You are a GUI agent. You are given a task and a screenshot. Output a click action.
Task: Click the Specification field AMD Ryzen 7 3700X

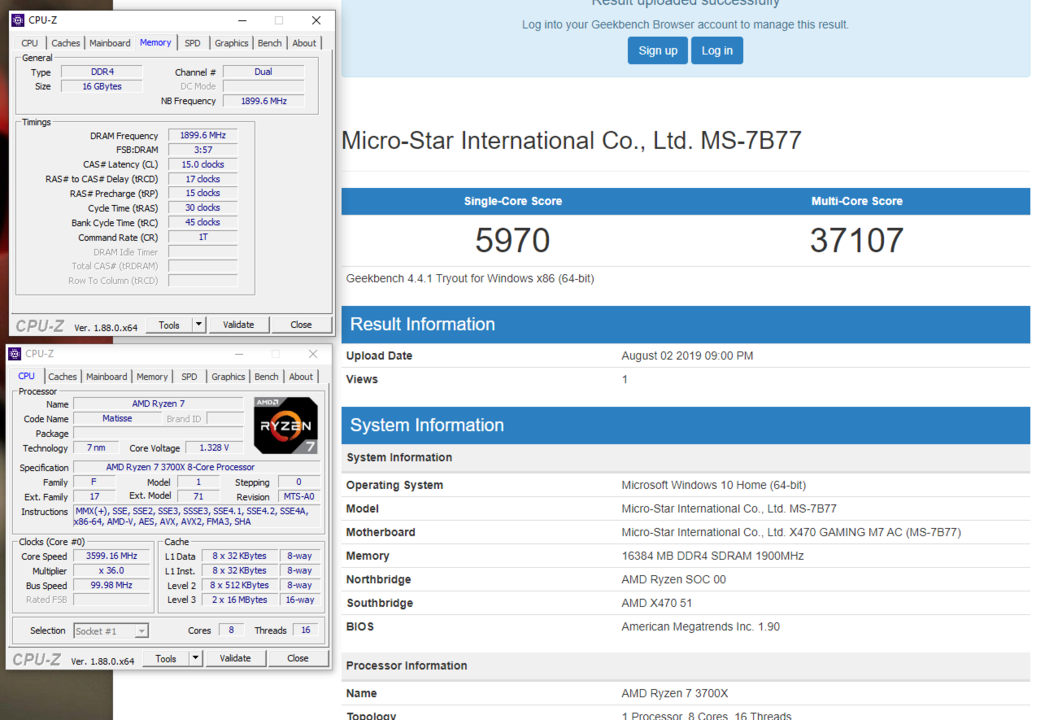click(x=196, y=467)
